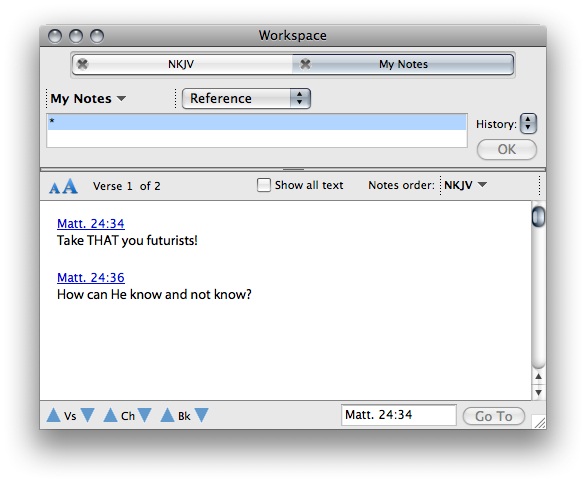Switch to the NKJV tab

coord(182,64)
